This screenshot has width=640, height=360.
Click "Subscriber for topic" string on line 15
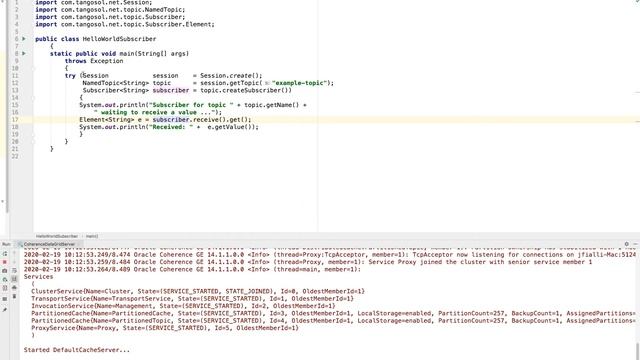tap(191, 105)
